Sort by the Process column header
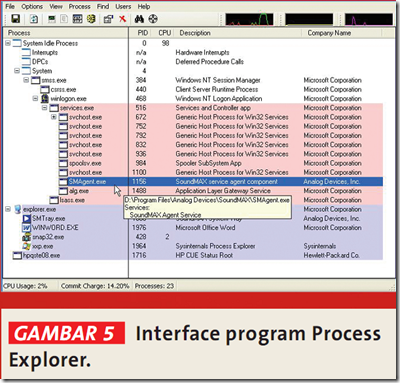The image size is (400, 383). pos(66,33)
